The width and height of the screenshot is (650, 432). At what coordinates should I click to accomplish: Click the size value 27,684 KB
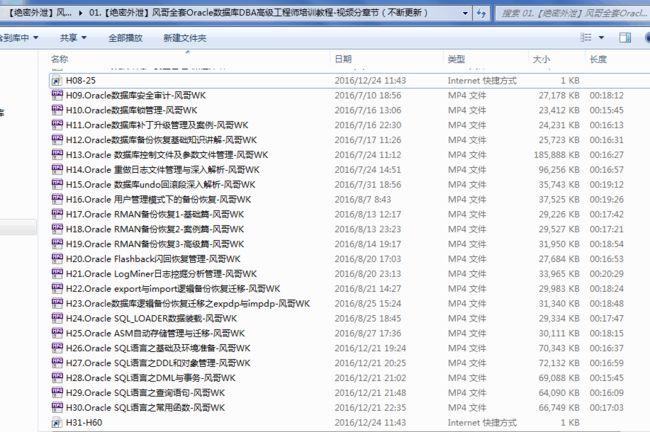coord(559,259)
